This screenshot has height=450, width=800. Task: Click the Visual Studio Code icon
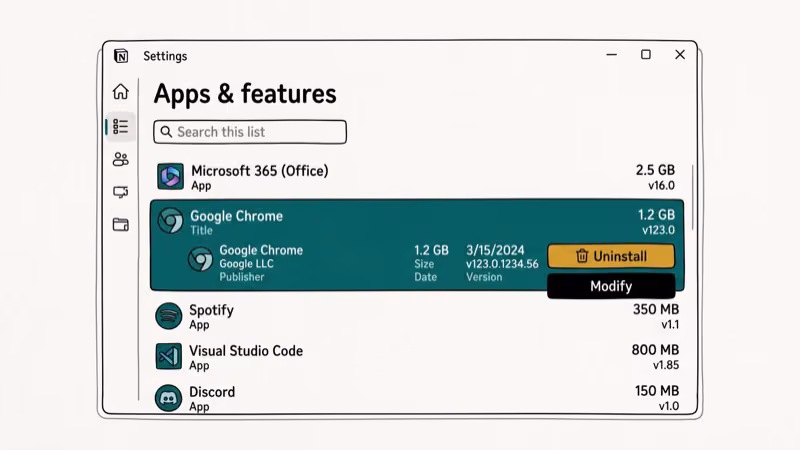pos(168,356)
